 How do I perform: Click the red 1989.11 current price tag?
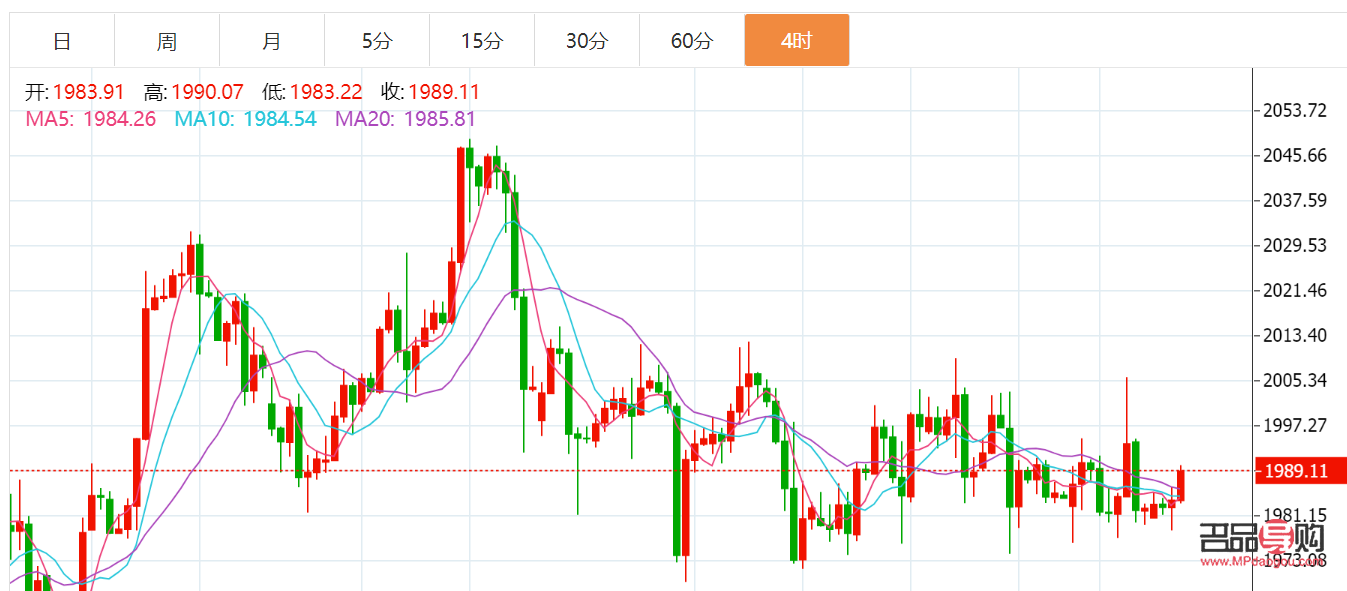point(1295,471)
